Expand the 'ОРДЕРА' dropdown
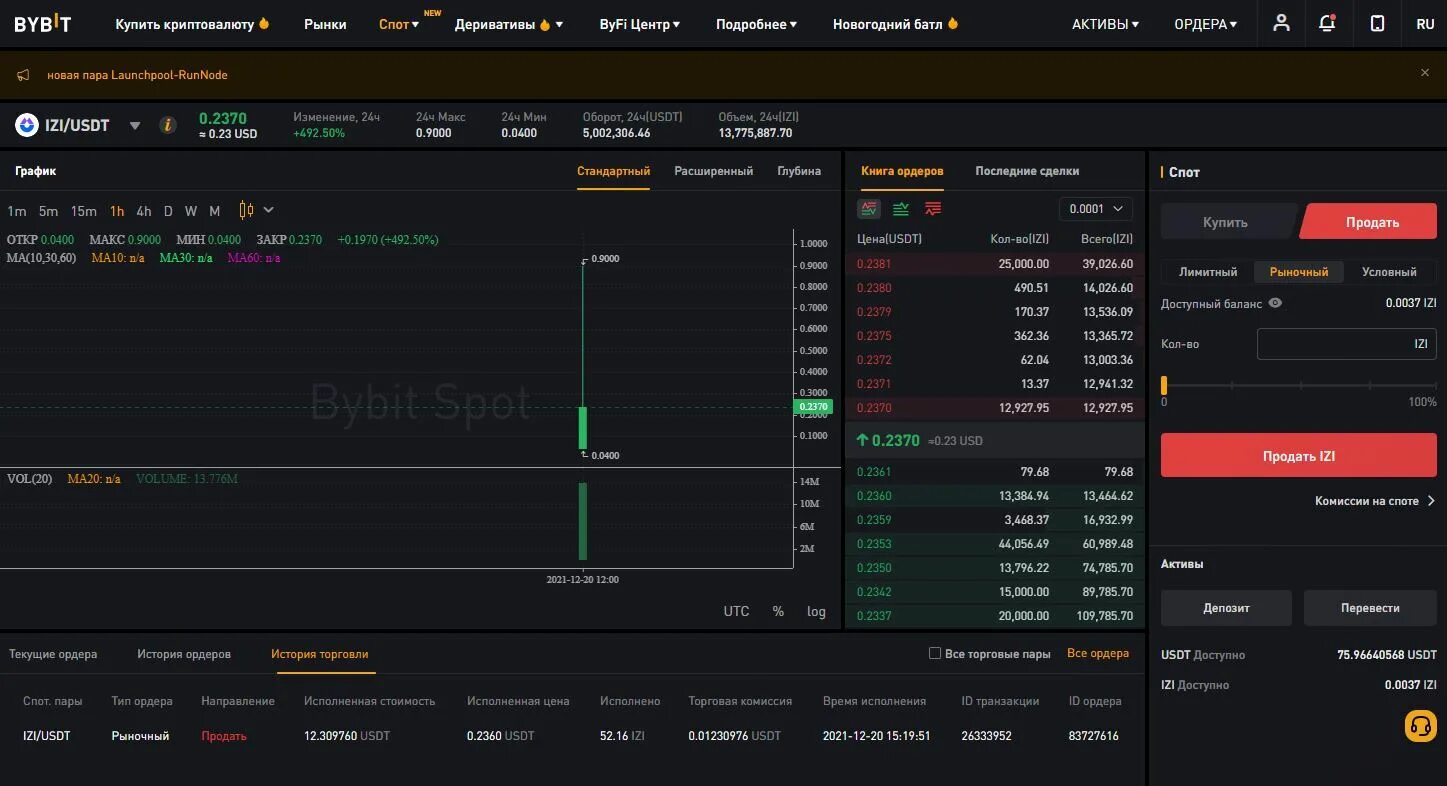 click(x=1206, y=24)
